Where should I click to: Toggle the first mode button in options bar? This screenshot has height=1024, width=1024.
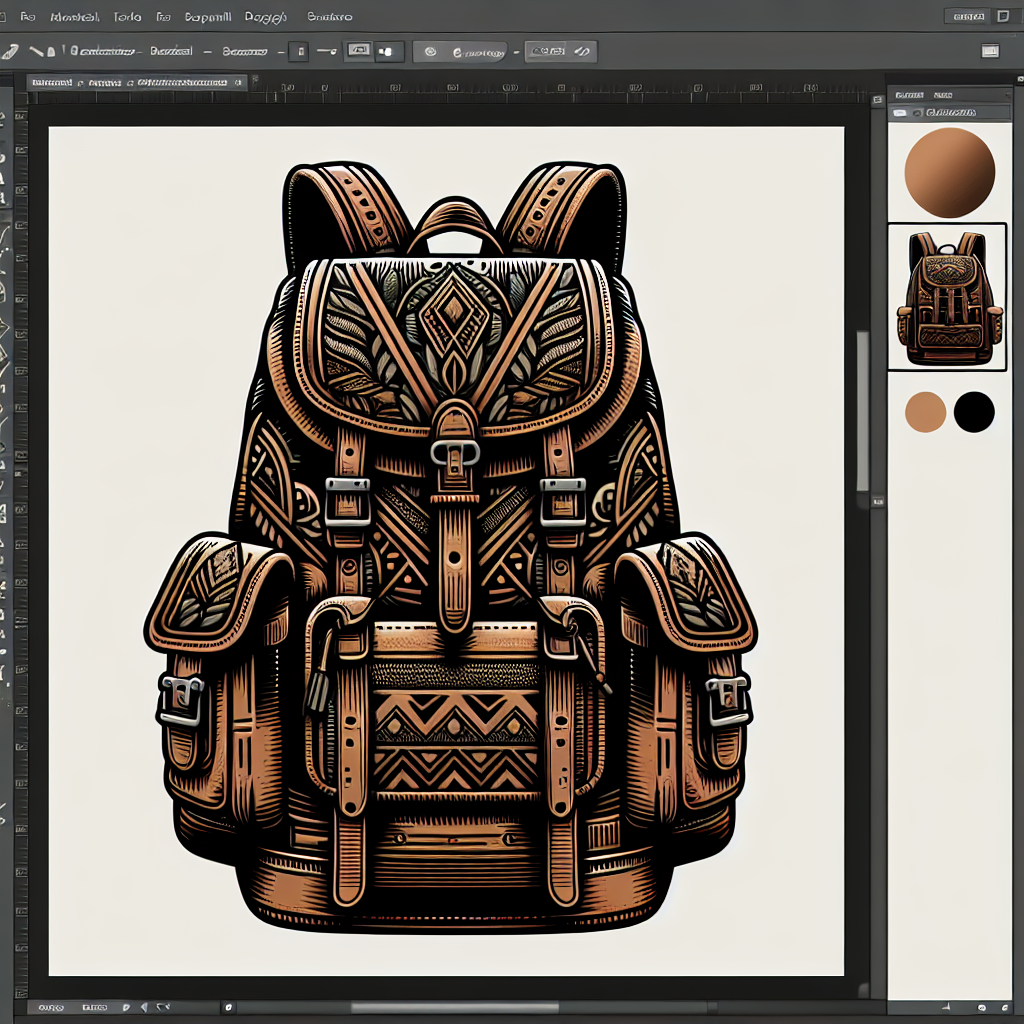pyautogui.click(x=359, y=51)
